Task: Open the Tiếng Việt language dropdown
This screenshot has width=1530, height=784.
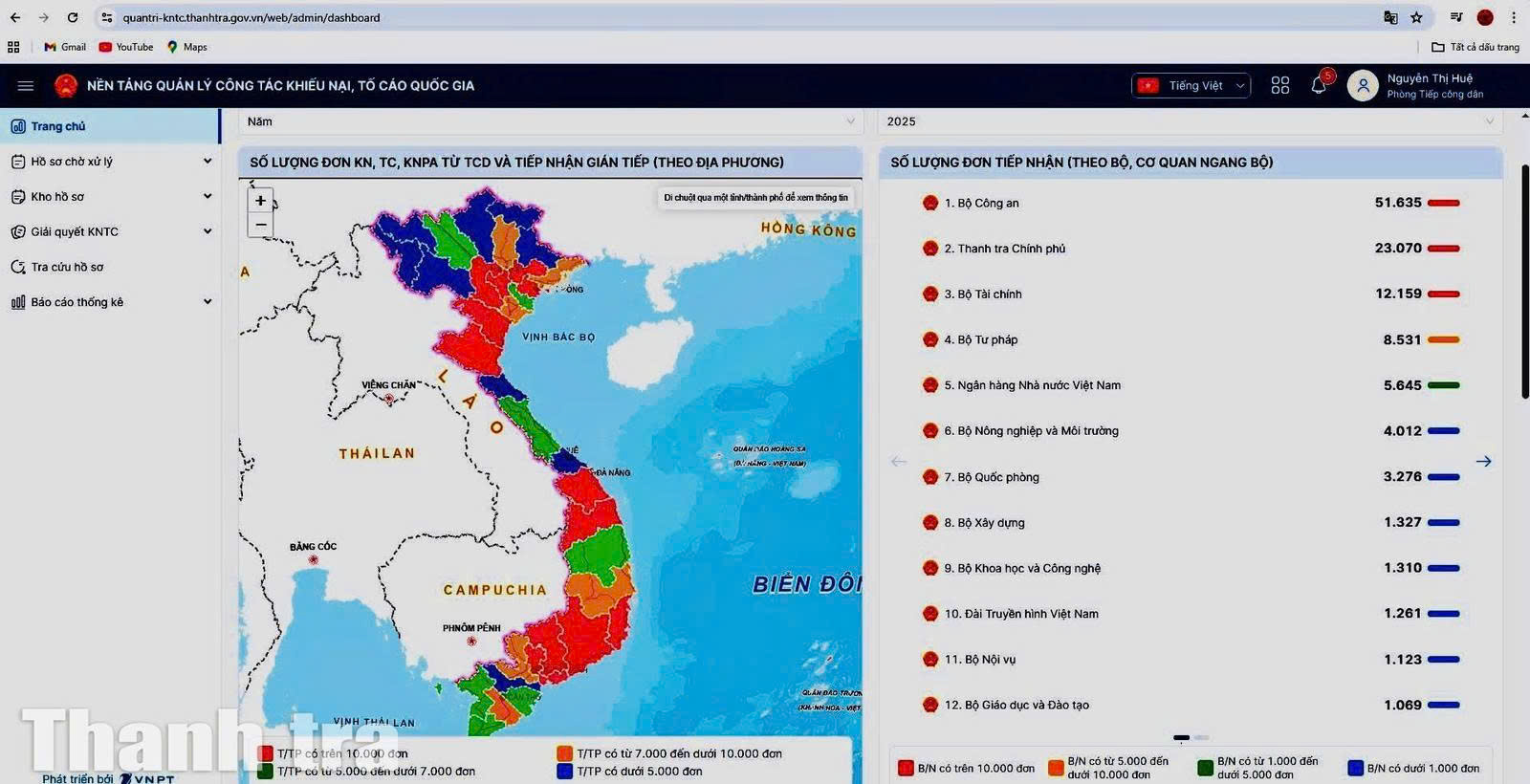Action: point(1191,86)
